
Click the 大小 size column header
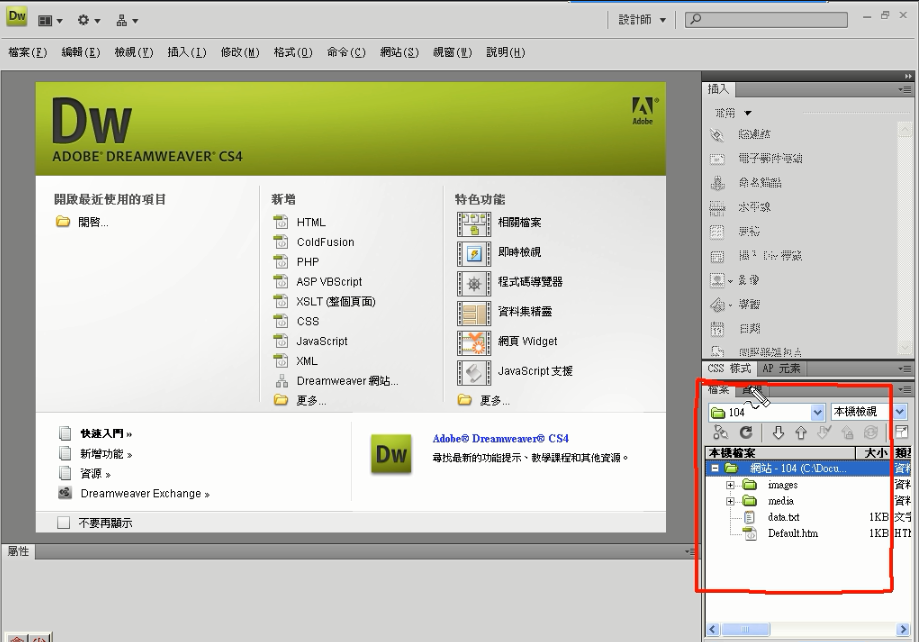tap(874, 453)
